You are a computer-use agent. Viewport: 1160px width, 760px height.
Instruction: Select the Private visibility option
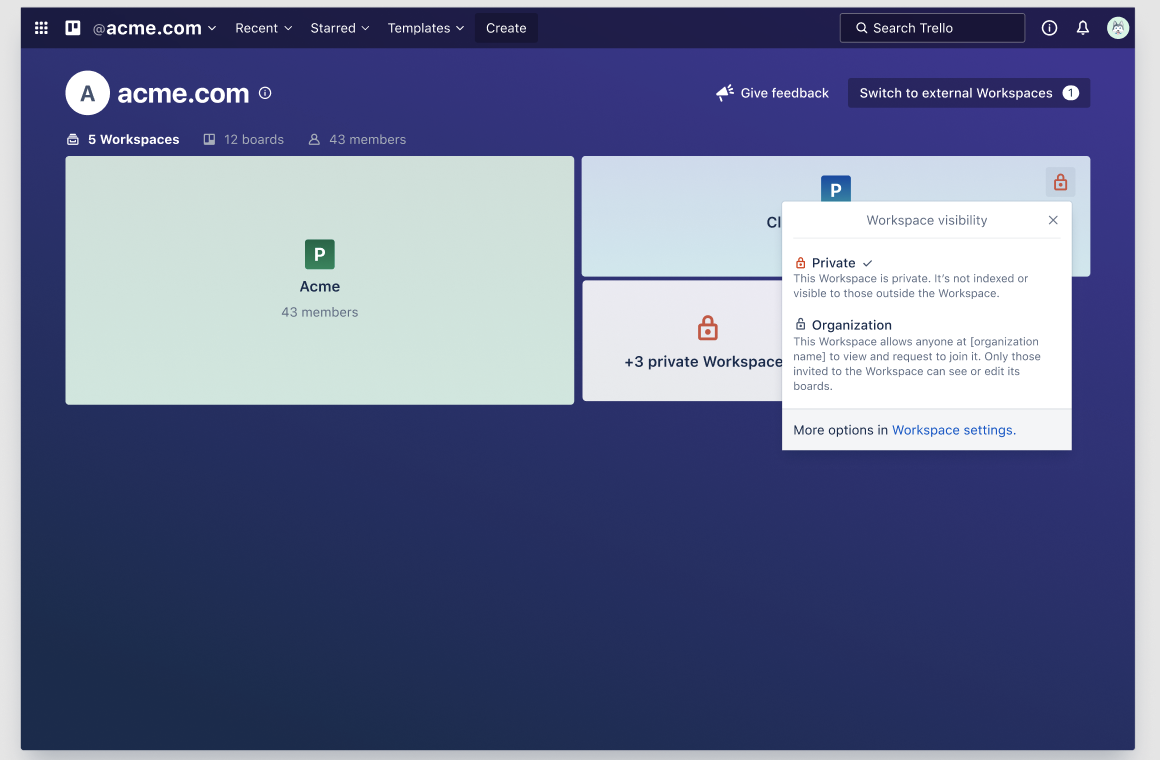(x=926, y=278)
